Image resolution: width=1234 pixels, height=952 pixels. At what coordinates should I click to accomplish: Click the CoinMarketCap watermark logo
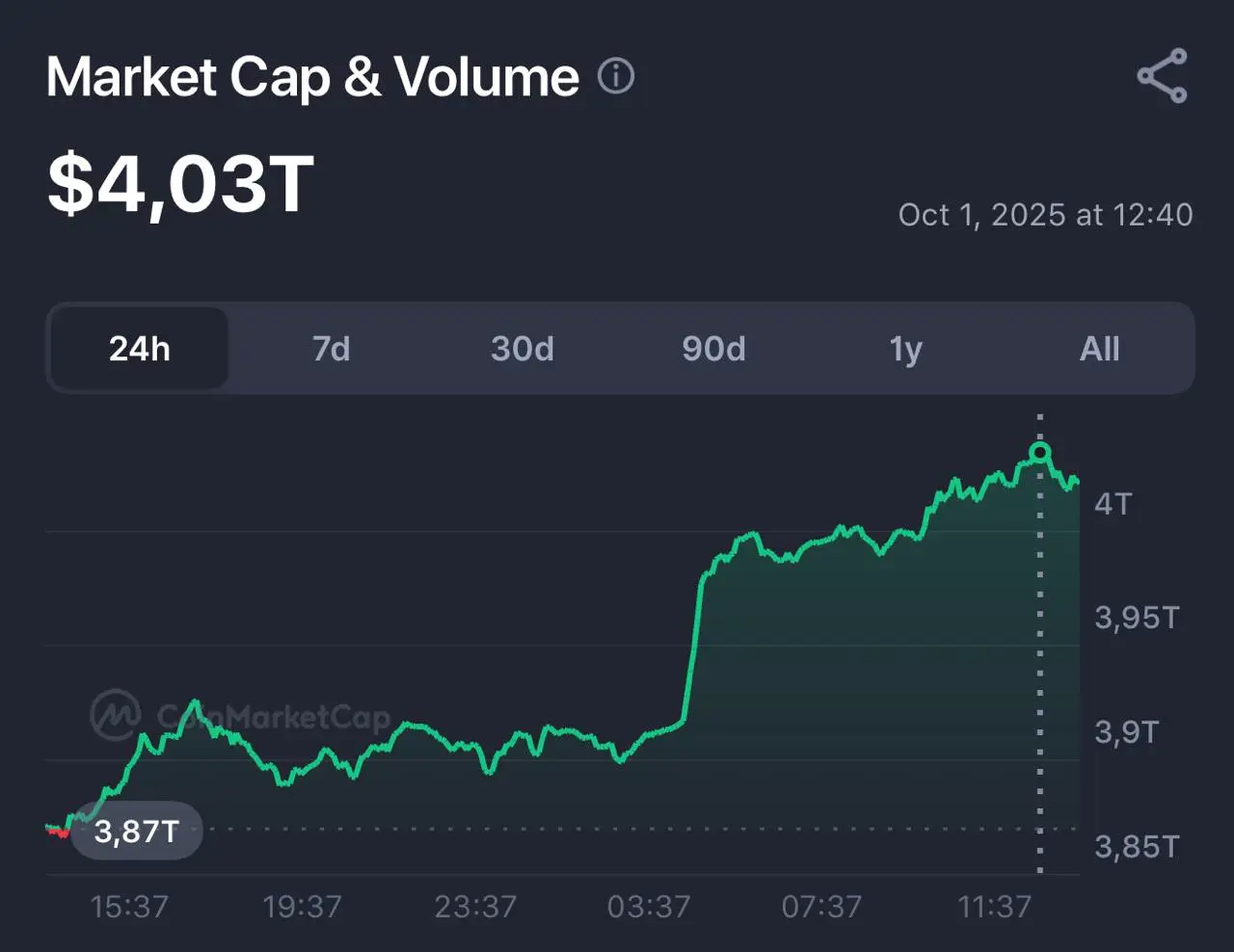pyautogui.click(x=115, y=715)
